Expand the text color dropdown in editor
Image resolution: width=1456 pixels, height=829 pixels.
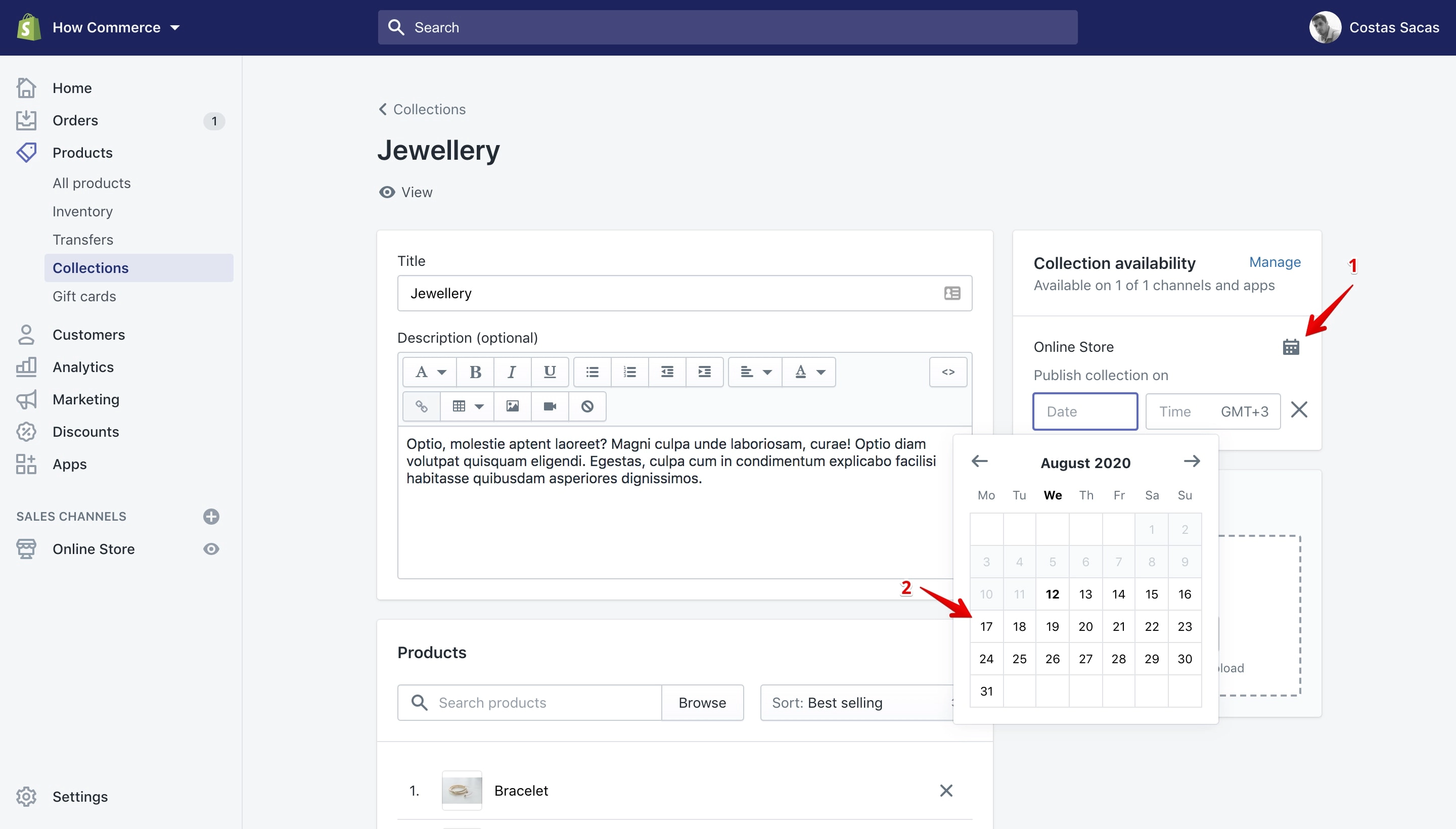[809, 372]
